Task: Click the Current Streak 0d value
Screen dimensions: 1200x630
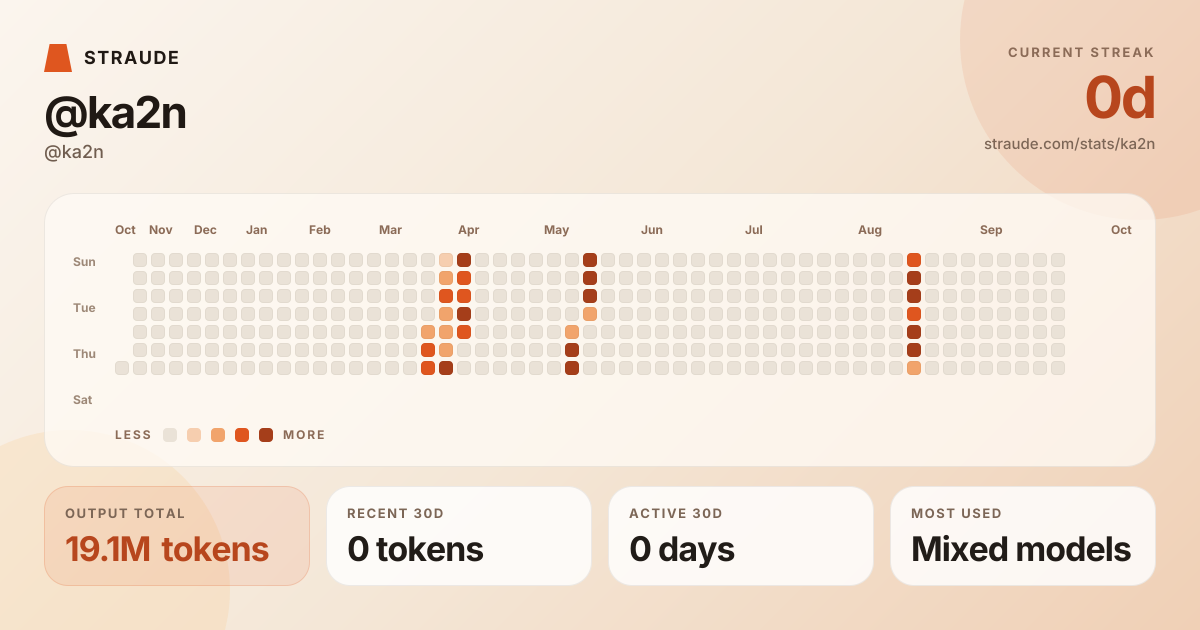Action: 1120,98
